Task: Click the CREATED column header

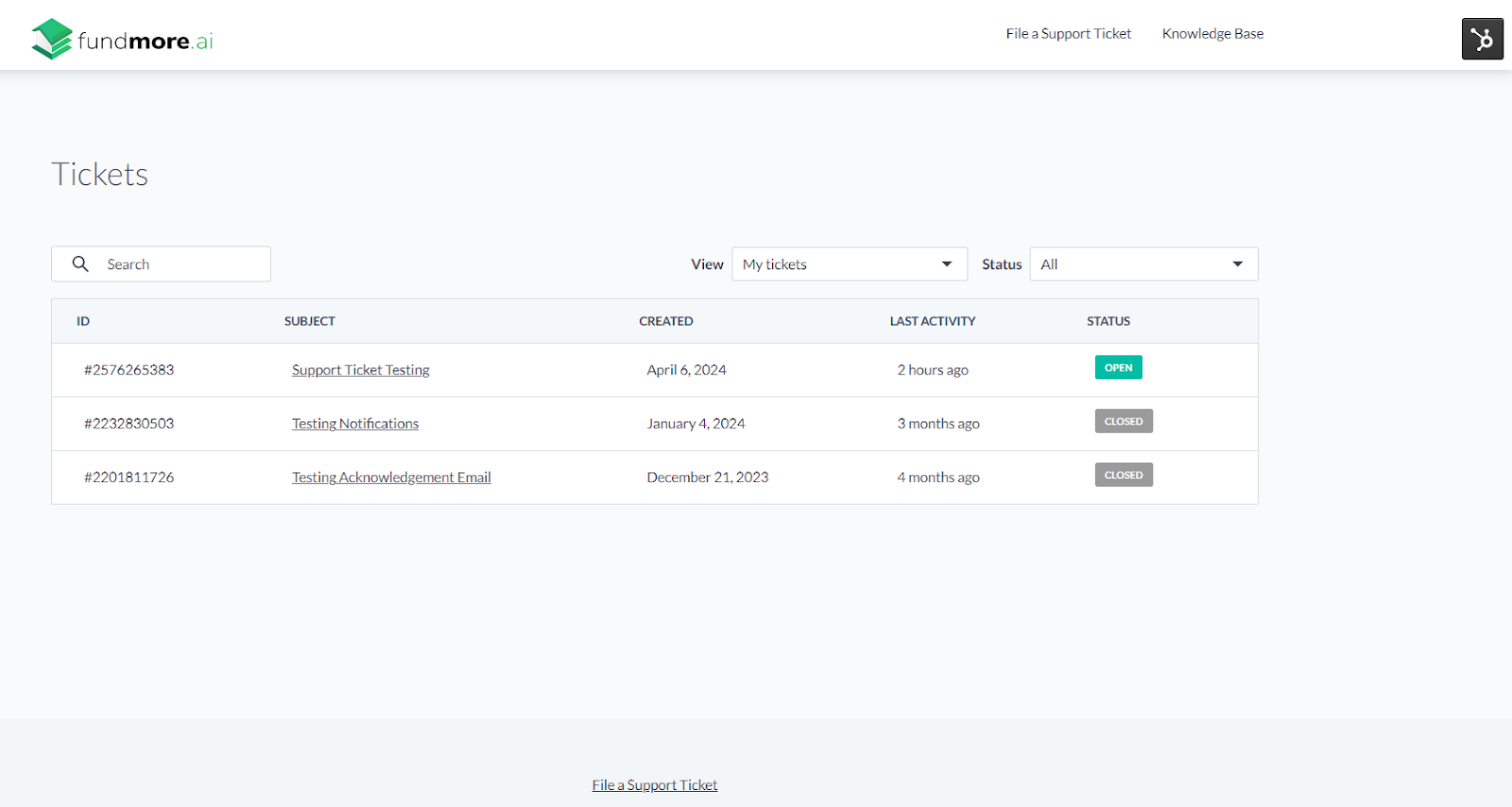Action: pos(665,321)
